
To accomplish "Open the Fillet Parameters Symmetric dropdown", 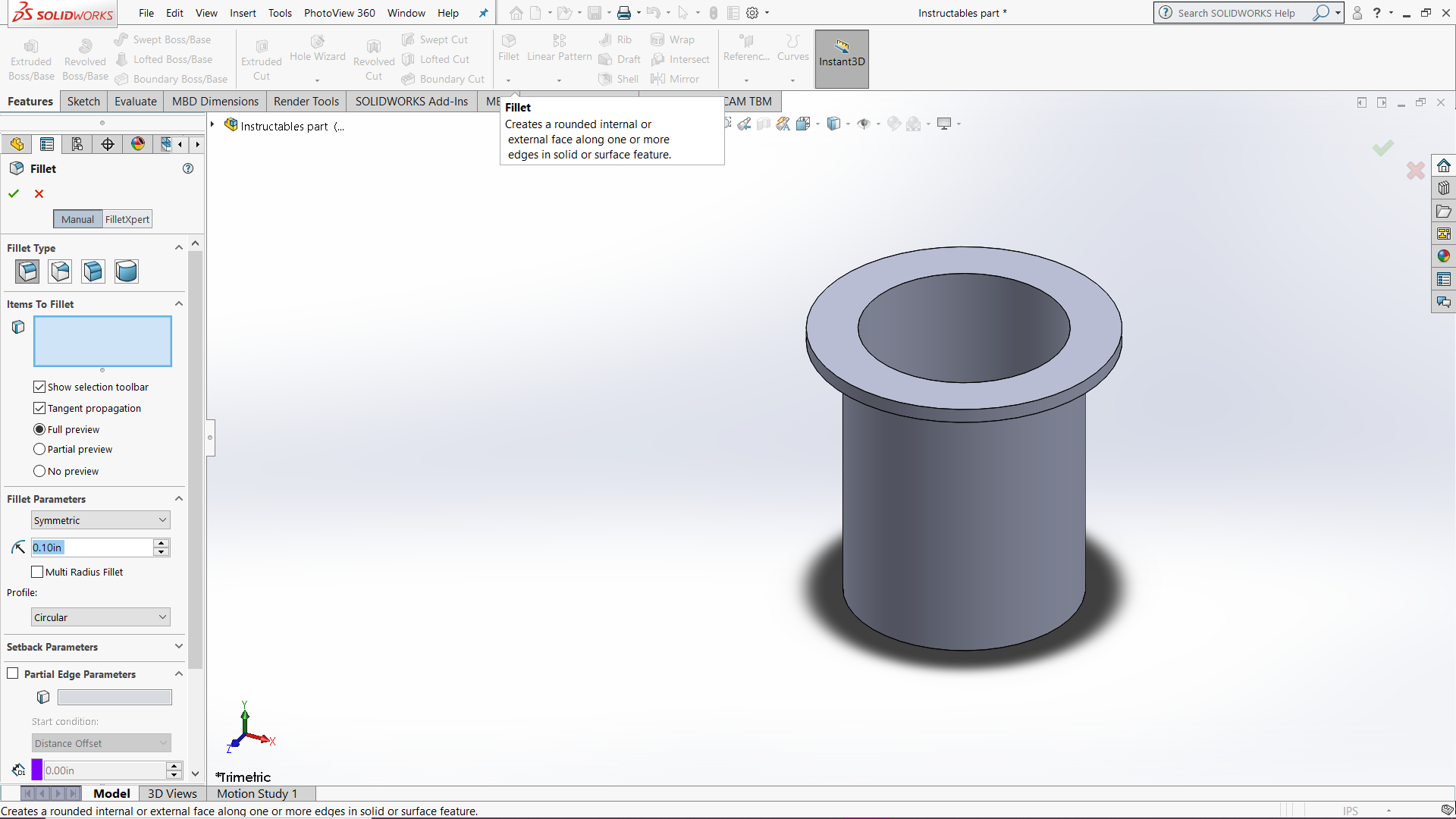I will [x=99, y=519].
